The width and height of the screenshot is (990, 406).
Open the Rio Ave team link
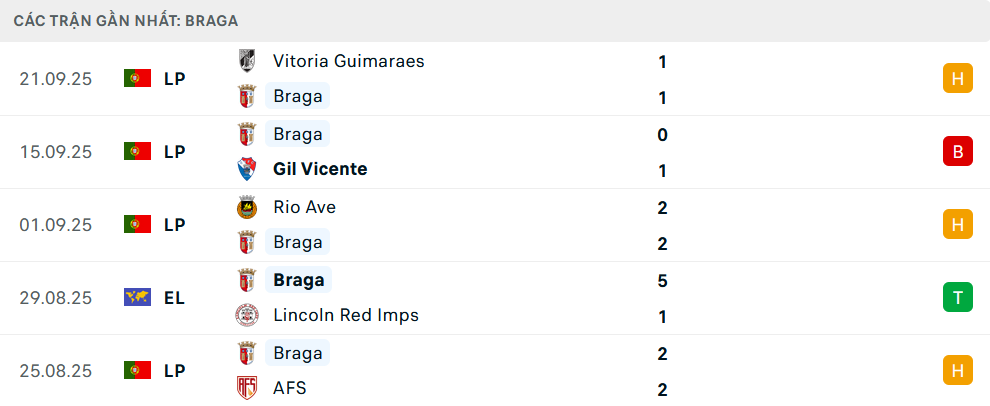[304, 207]
